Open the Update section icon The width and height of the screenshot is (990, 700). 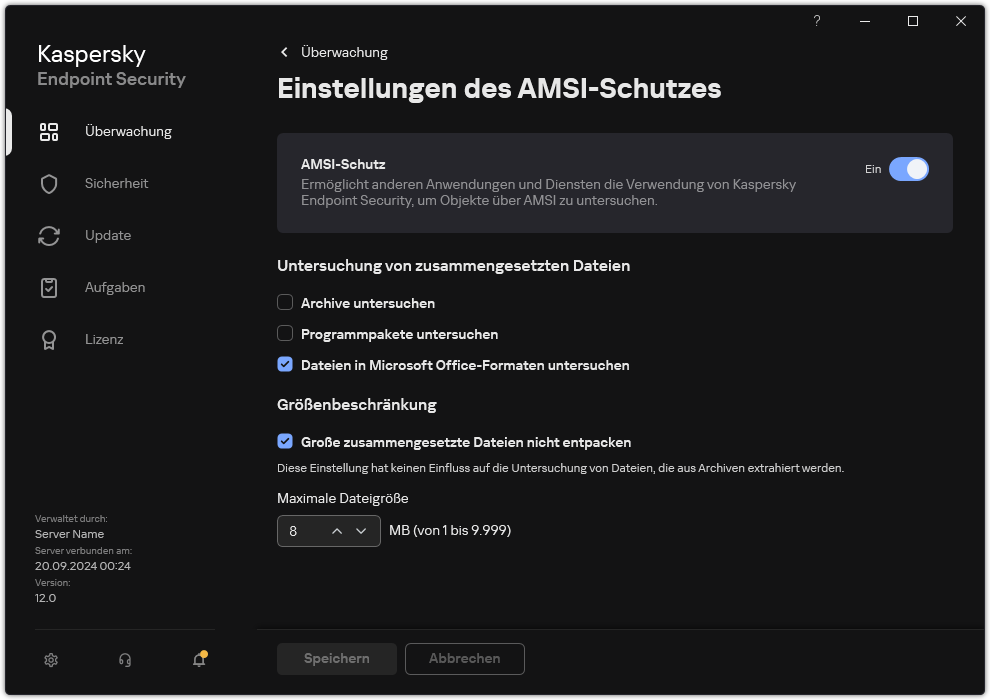coord(48,235)
